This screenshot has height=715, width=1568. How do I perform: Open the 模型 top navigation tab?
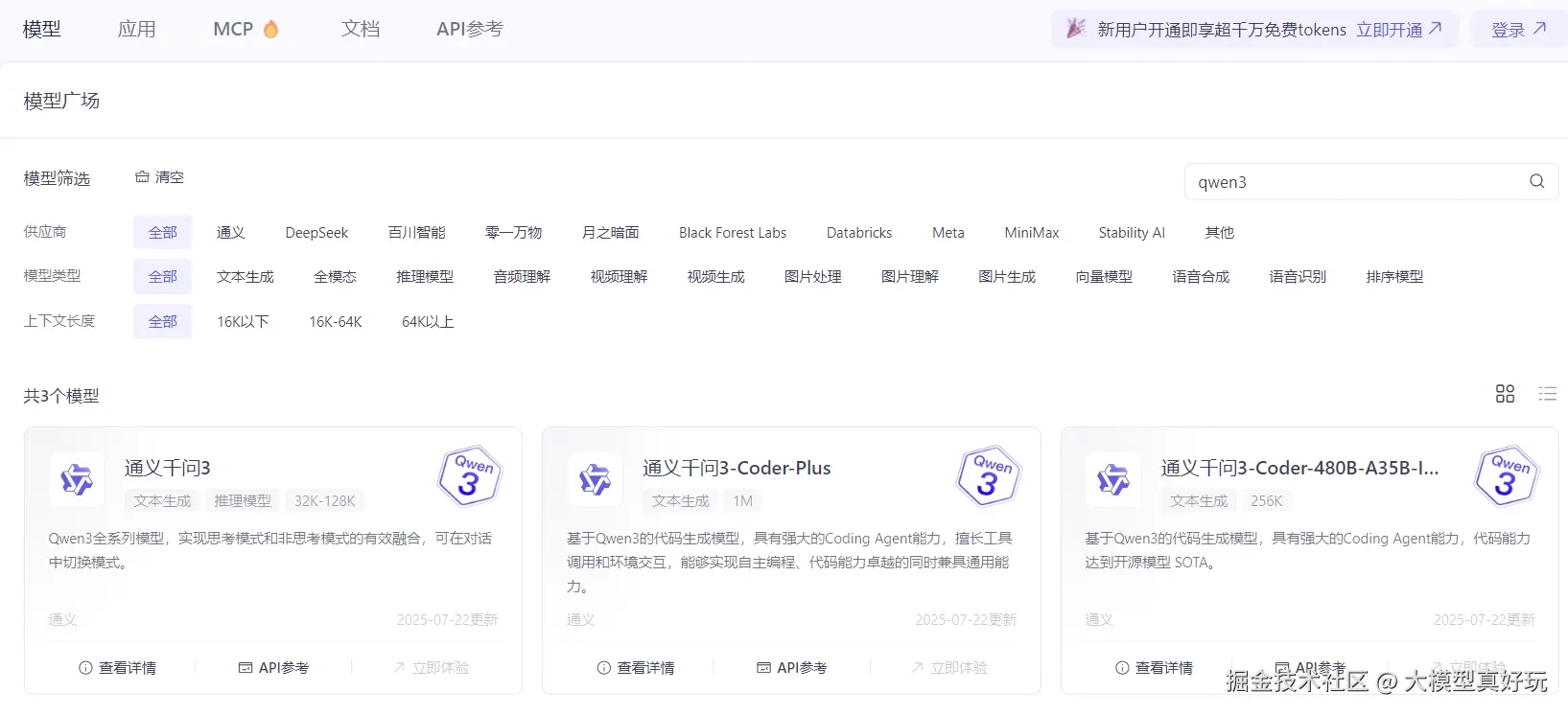(42, 29)
